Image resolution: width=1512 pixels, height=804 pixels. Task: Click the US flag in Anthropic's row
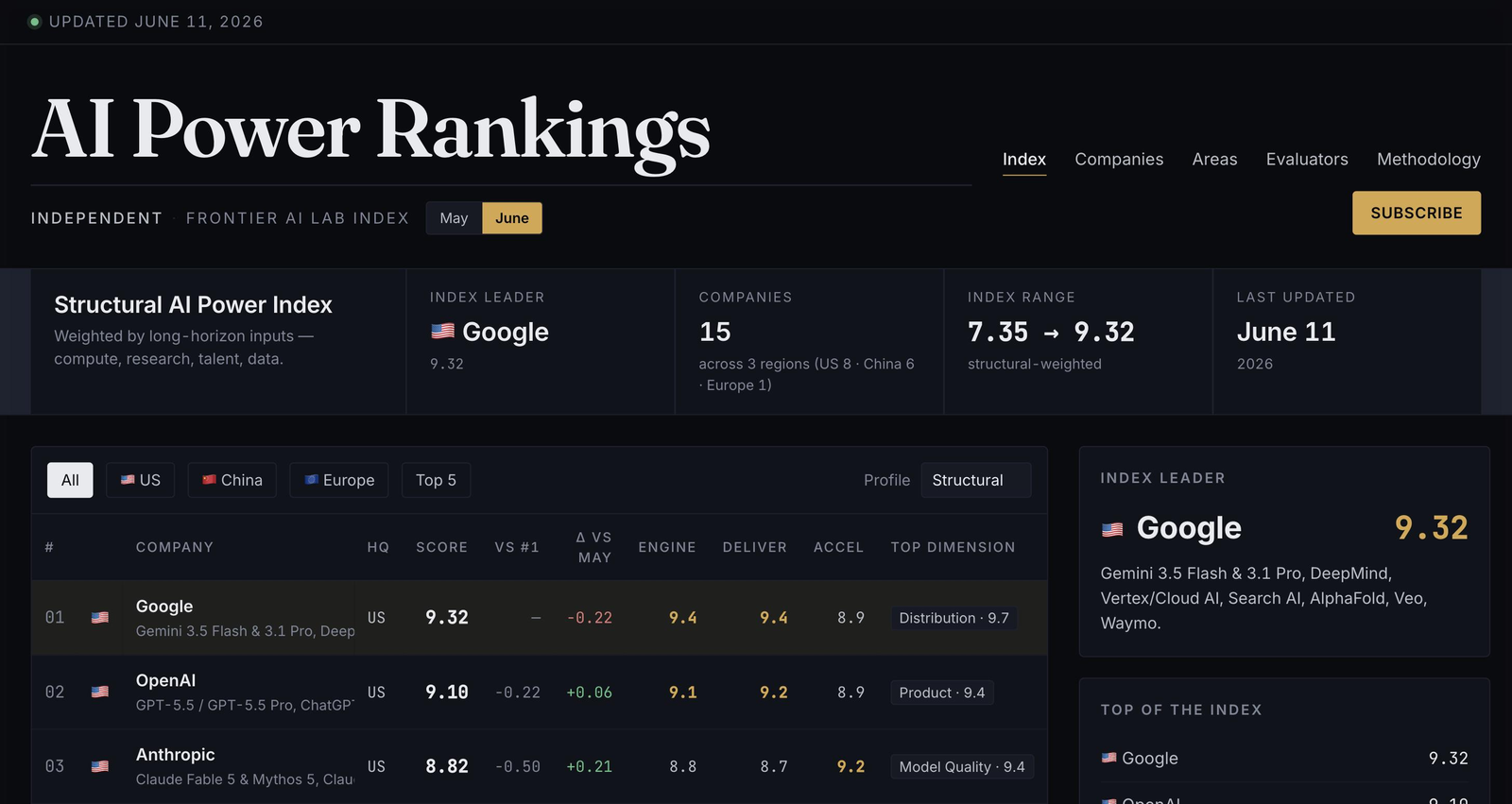pyautogui.click(x=99, y=767)
